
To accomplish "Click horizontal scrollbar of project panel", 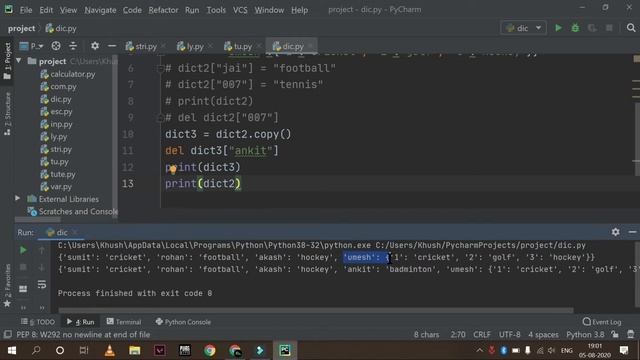I will click(38, 220).
